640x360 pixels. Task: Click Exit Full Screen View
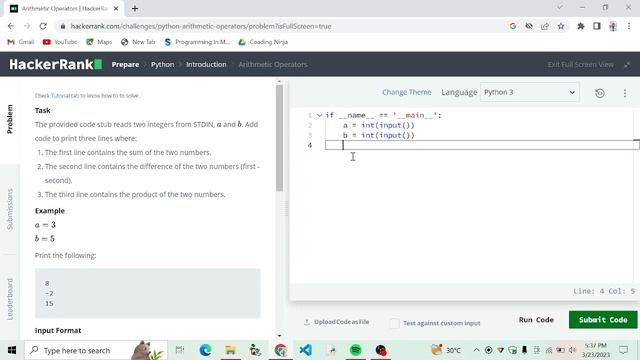click(x=580, y=64)
